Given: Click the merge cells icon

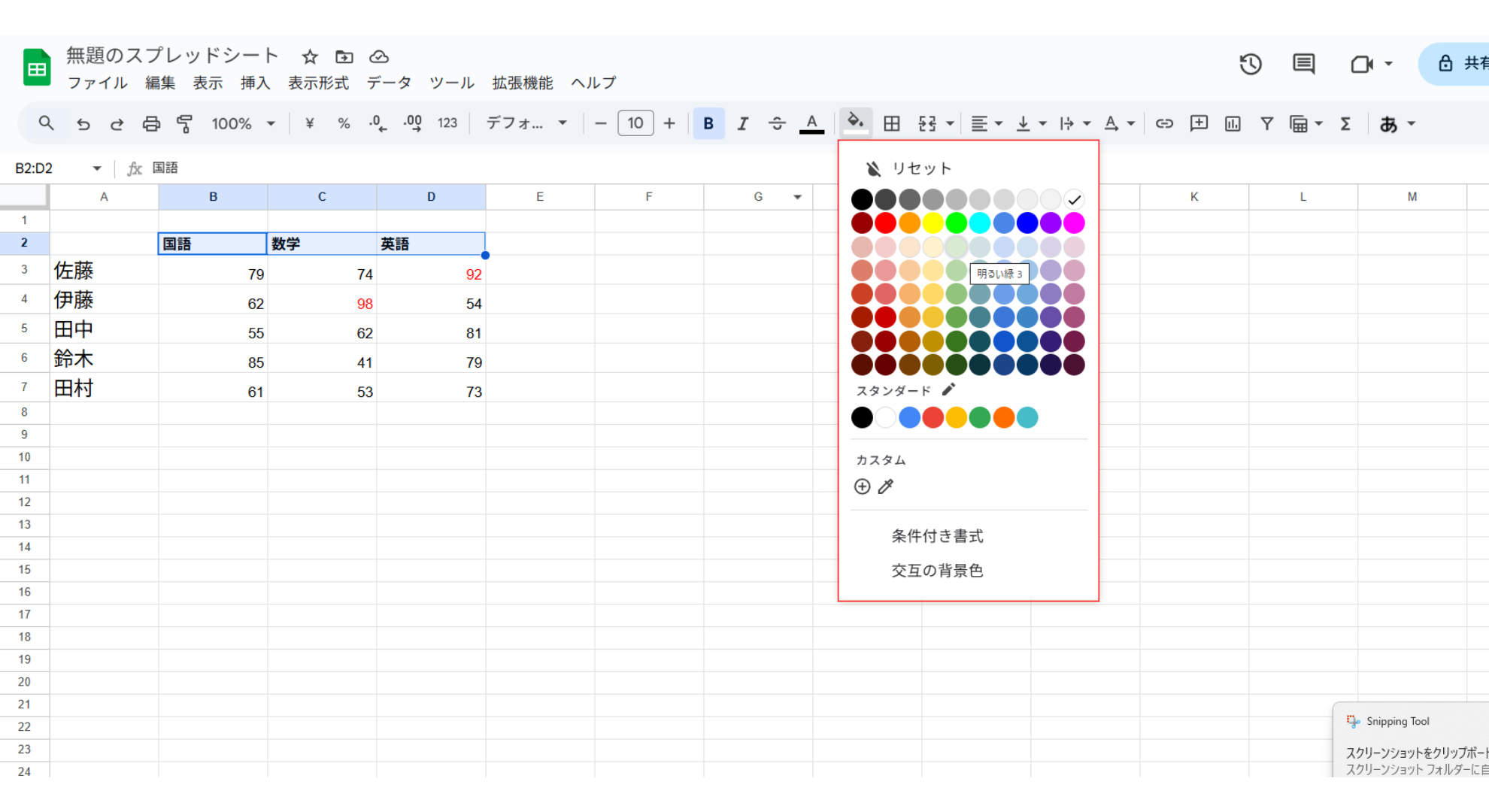Looking at the screenshot, I should pyautogui.click(x=927, y=124).
